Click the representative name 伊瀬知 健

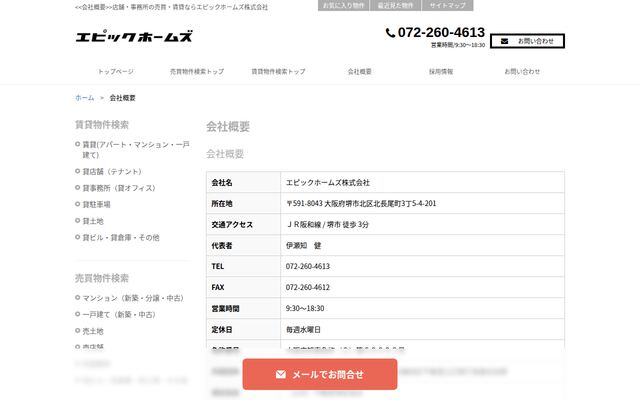click(303, 246)
